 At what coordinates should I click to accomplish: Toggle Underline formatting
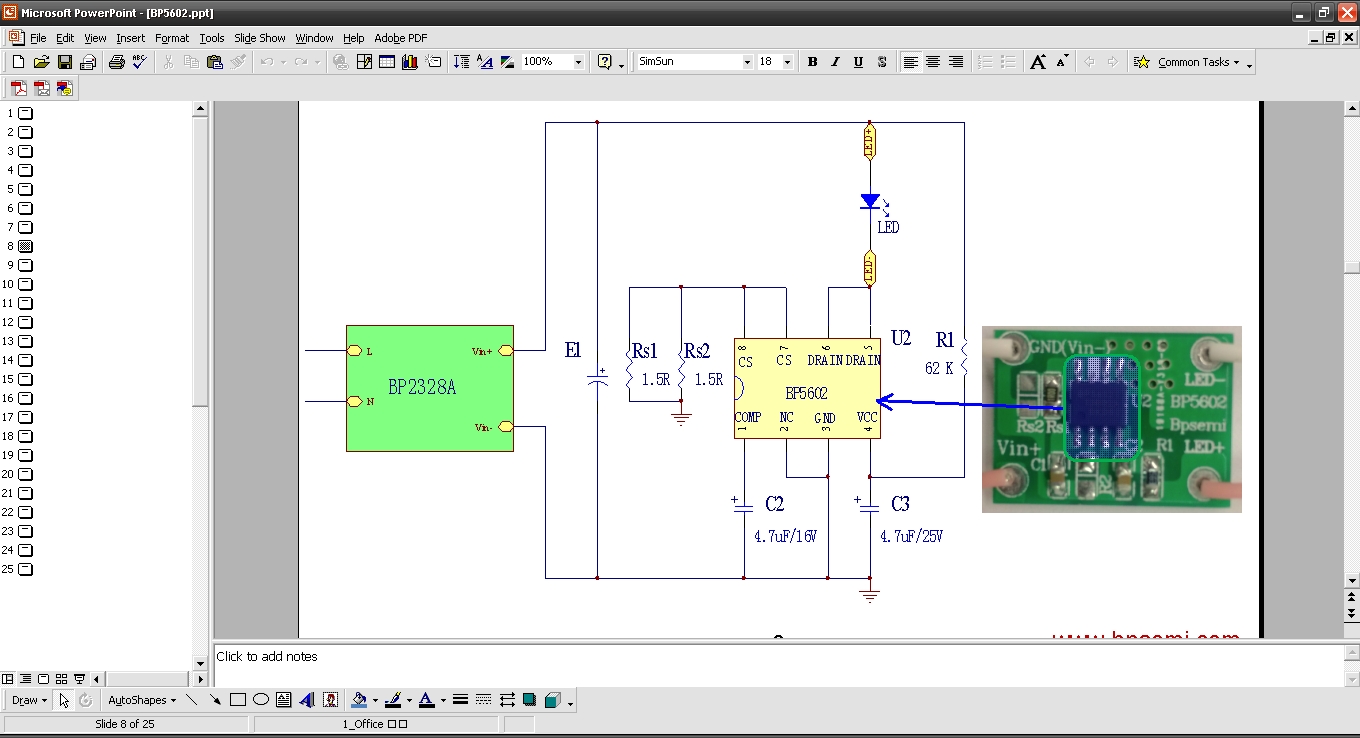pyautogui.click(x=858, y=62)
